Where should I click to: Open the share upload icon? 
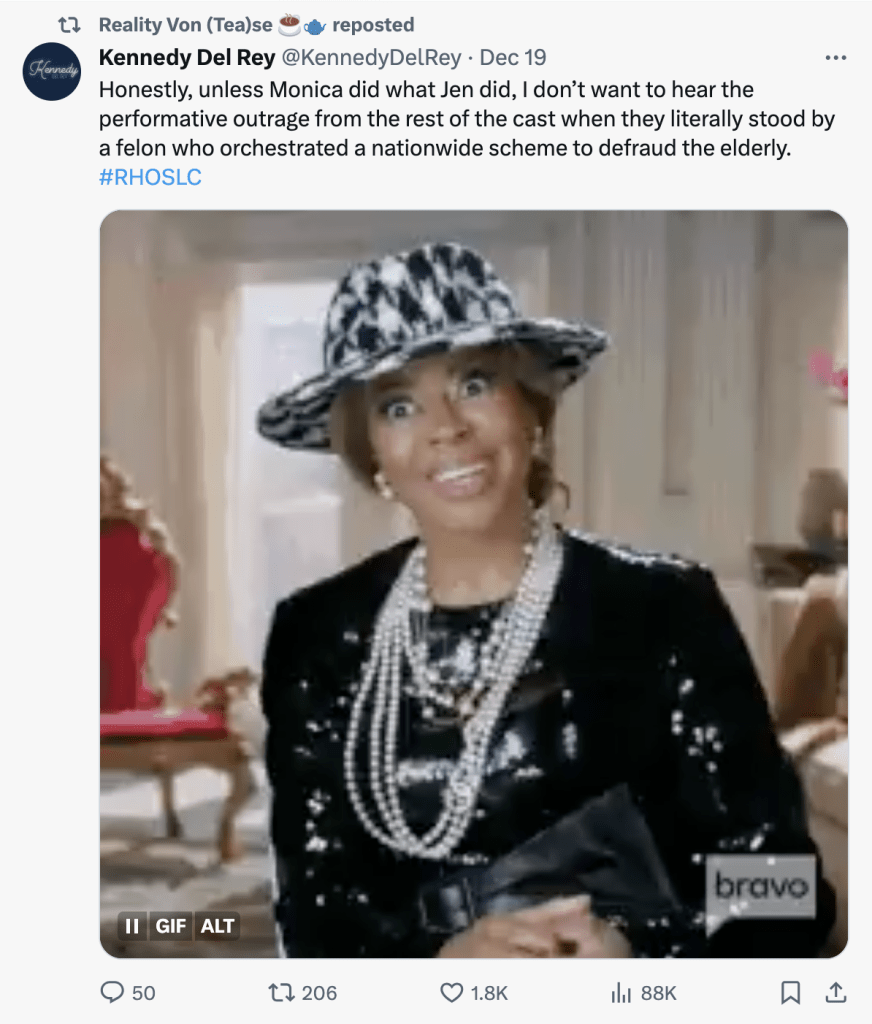tap(835, 992)
